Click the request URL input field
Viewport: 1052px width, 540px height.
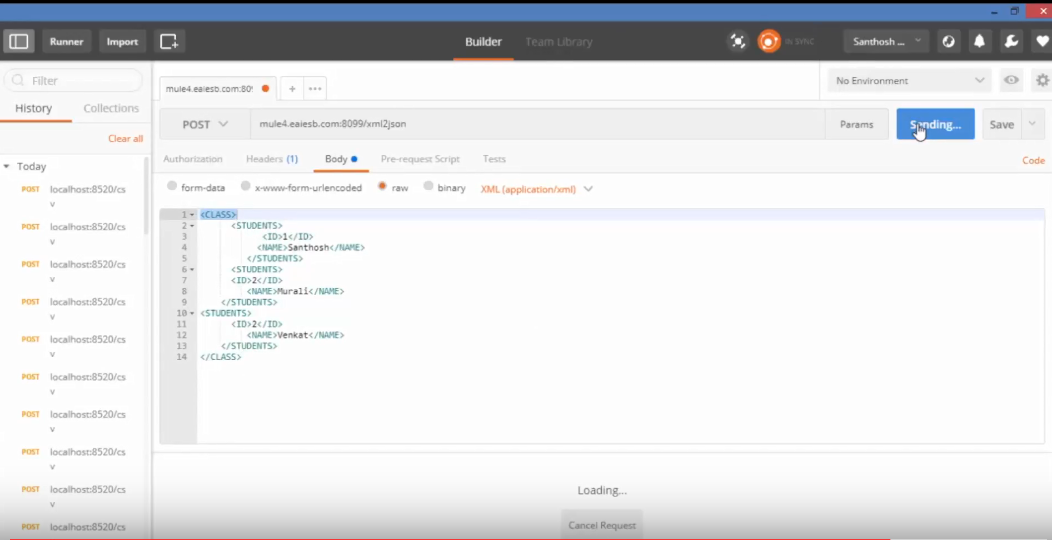[536, 124]
